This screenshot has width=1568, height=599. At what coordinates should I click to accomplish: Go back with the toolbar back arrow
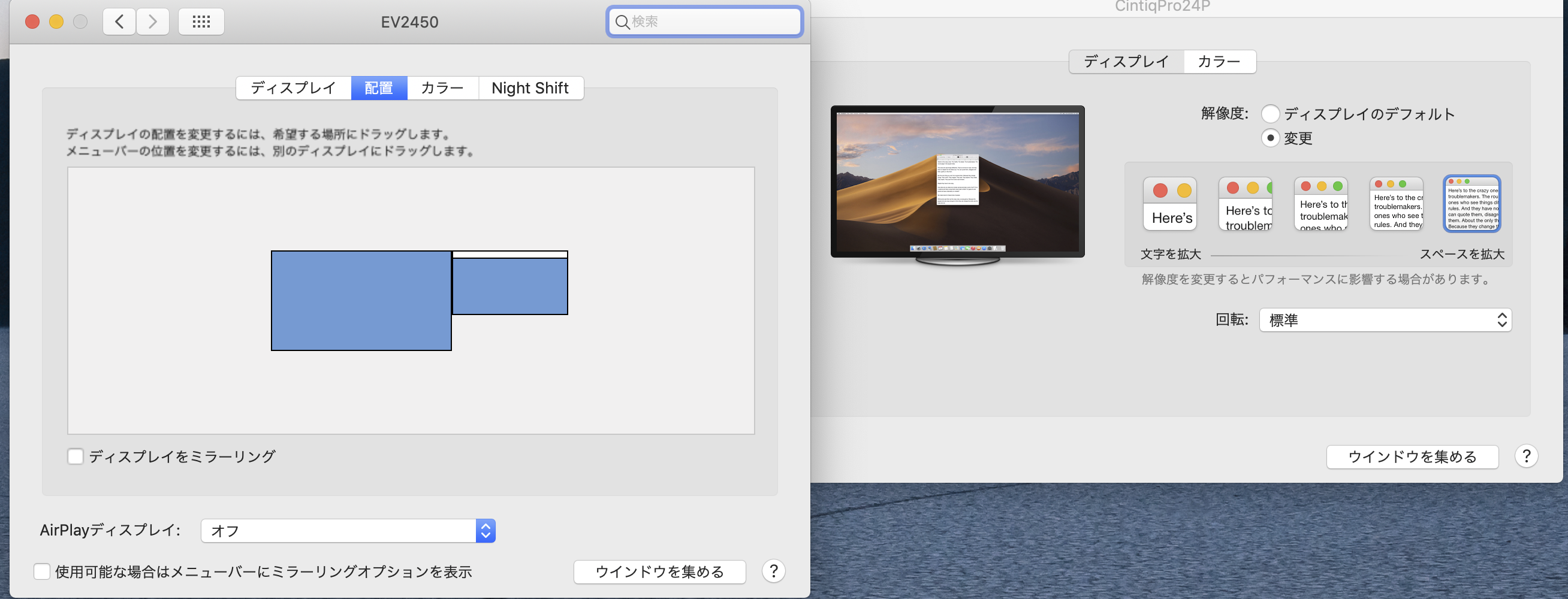click(x=119, y=22)
